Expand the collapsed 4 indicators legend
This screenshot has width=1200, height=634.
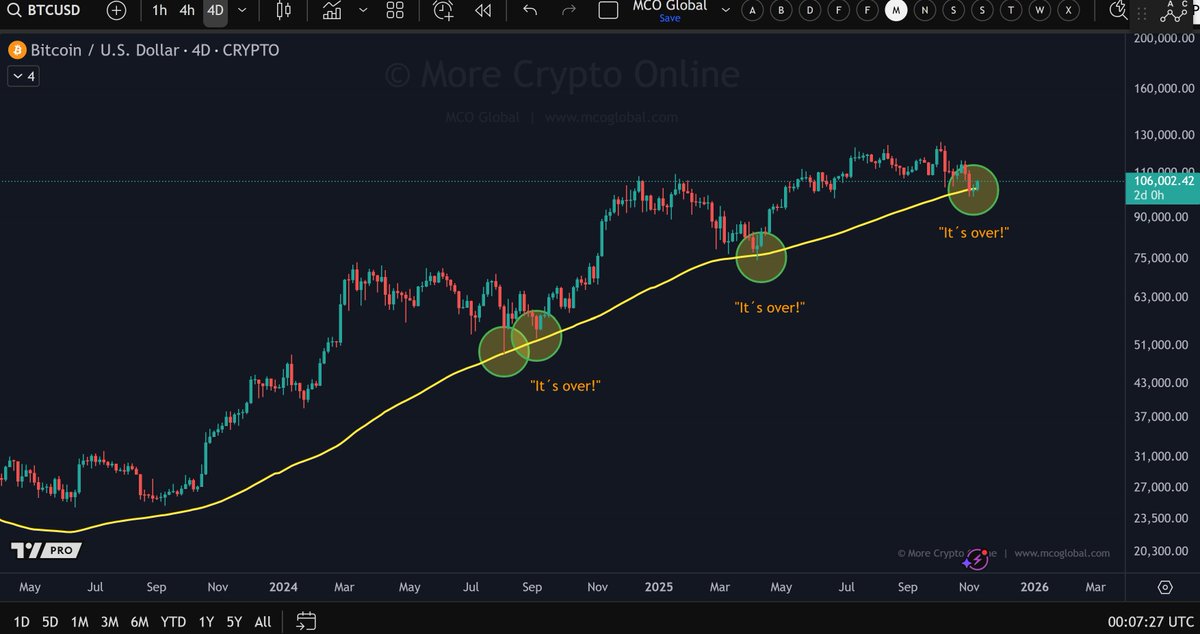tap(22, 76)
